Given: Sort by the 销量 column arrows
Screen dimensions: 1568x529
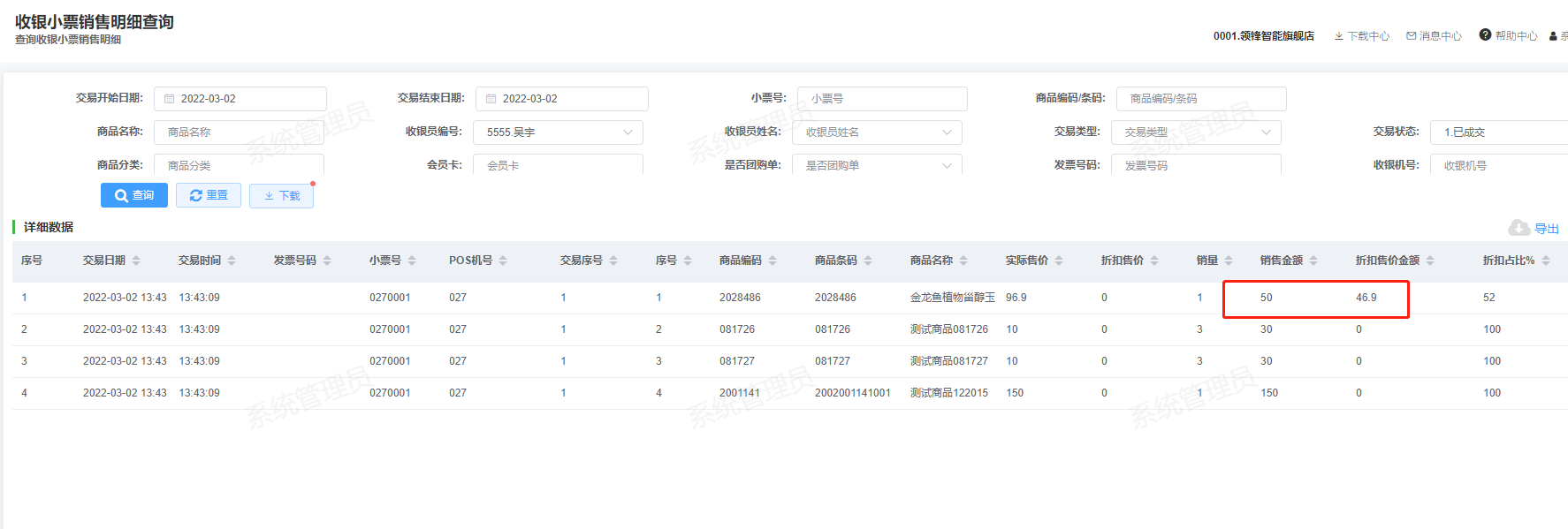Looking at the screenshot, I should point(1229,261).
